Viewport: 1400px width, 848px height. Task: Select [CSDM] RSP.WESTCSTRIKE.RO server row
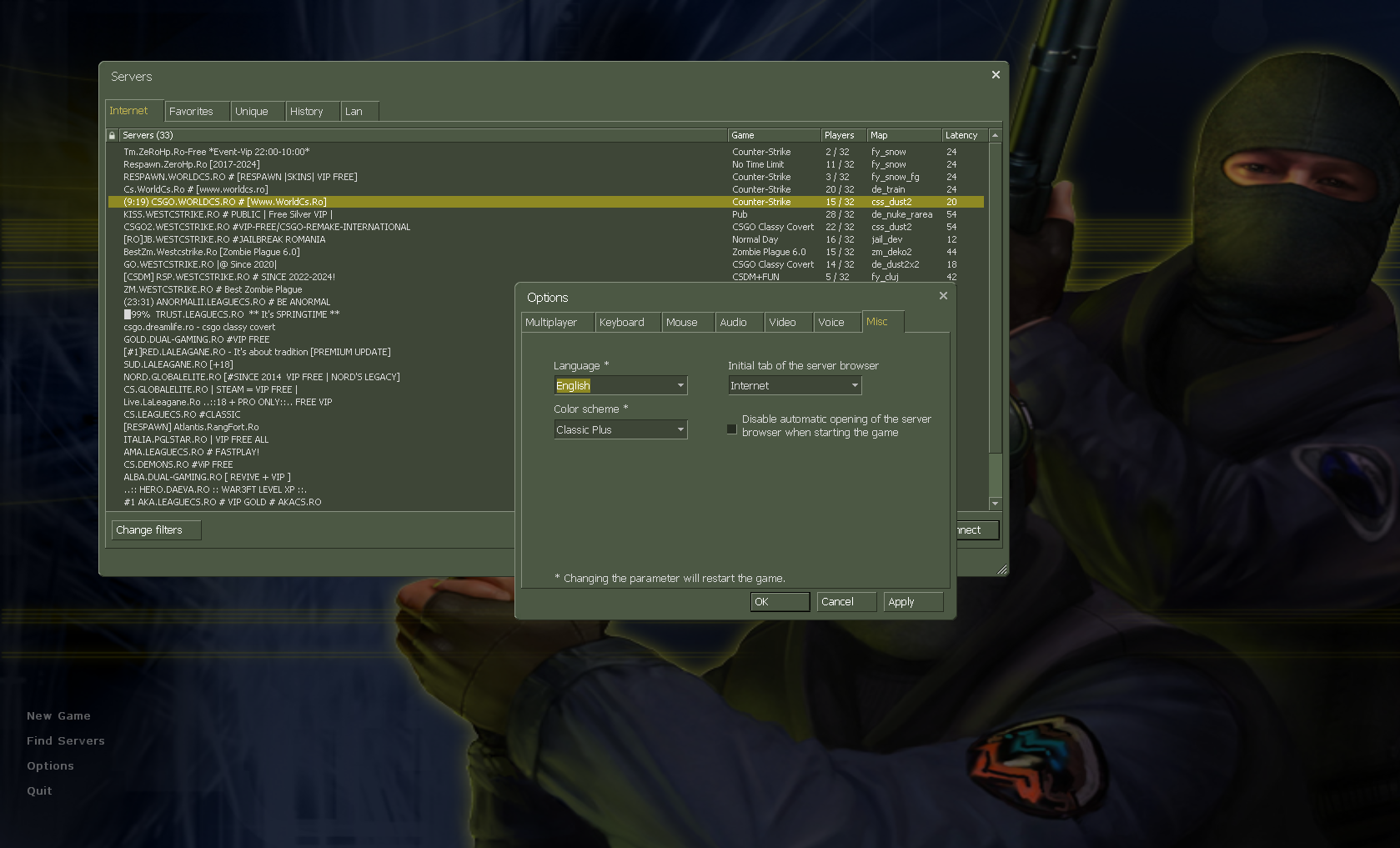[546, 277]
